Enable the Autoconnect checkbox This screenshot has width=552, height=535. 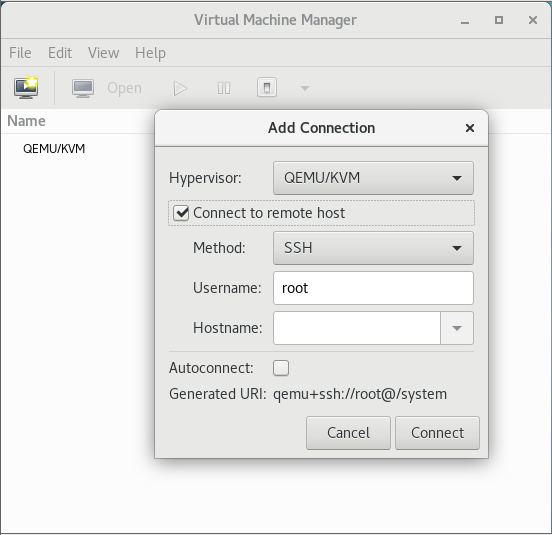[x=281, y=368]
